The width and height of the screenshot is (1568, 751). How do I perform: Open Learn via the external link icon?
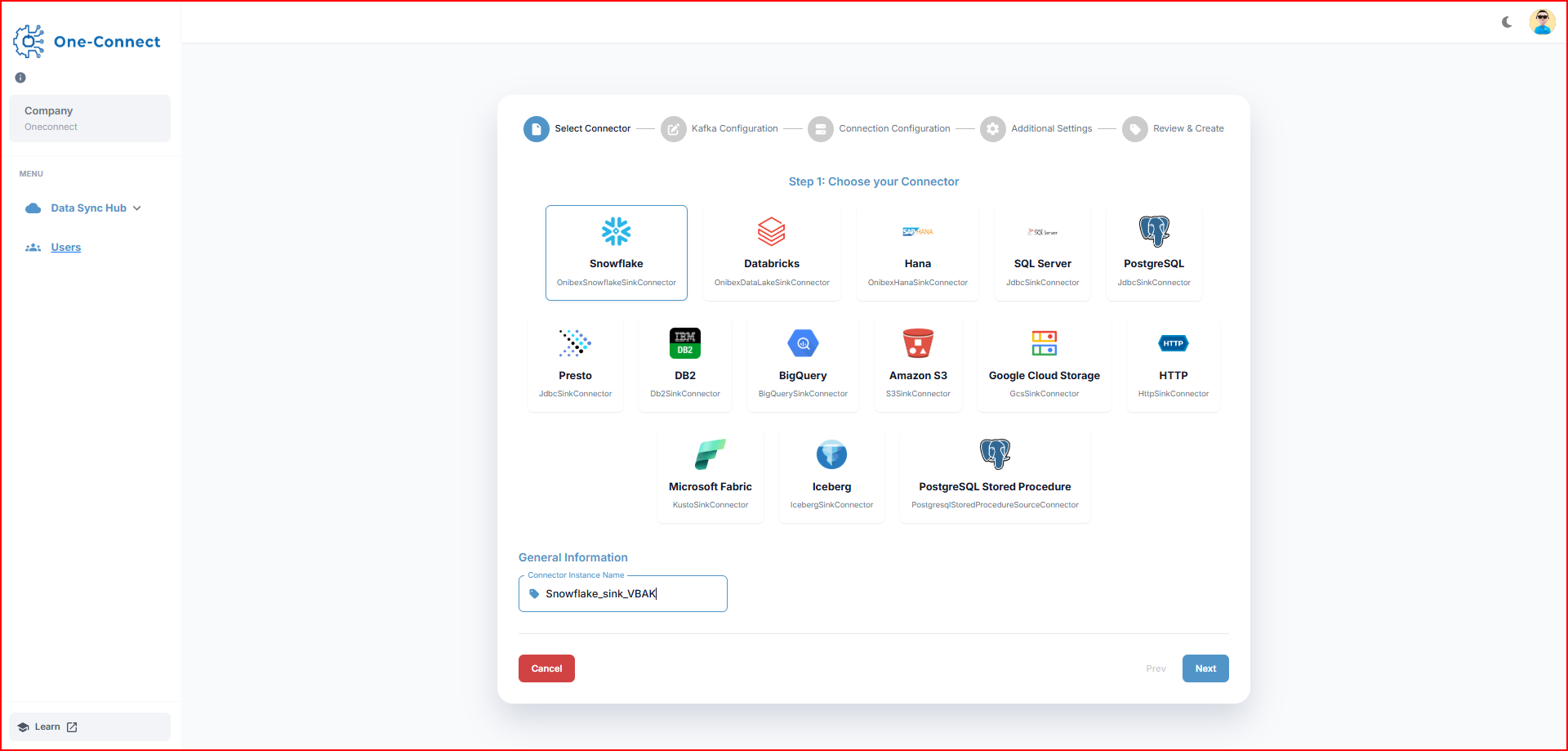[x=72, y=727]
